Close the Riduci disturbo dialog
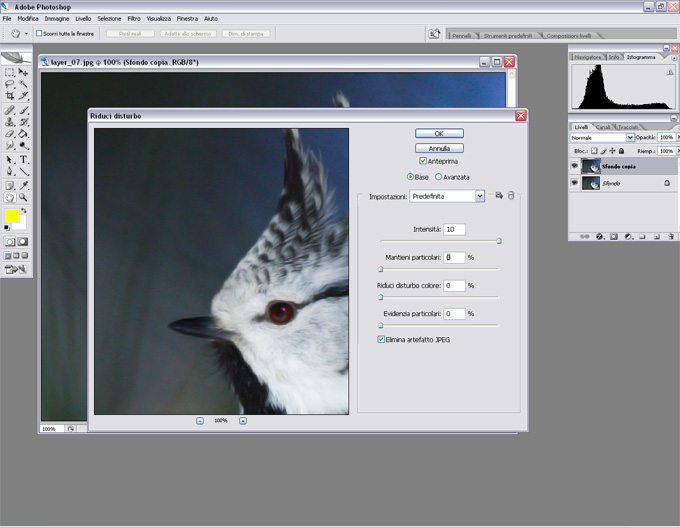 coord(520,116)
